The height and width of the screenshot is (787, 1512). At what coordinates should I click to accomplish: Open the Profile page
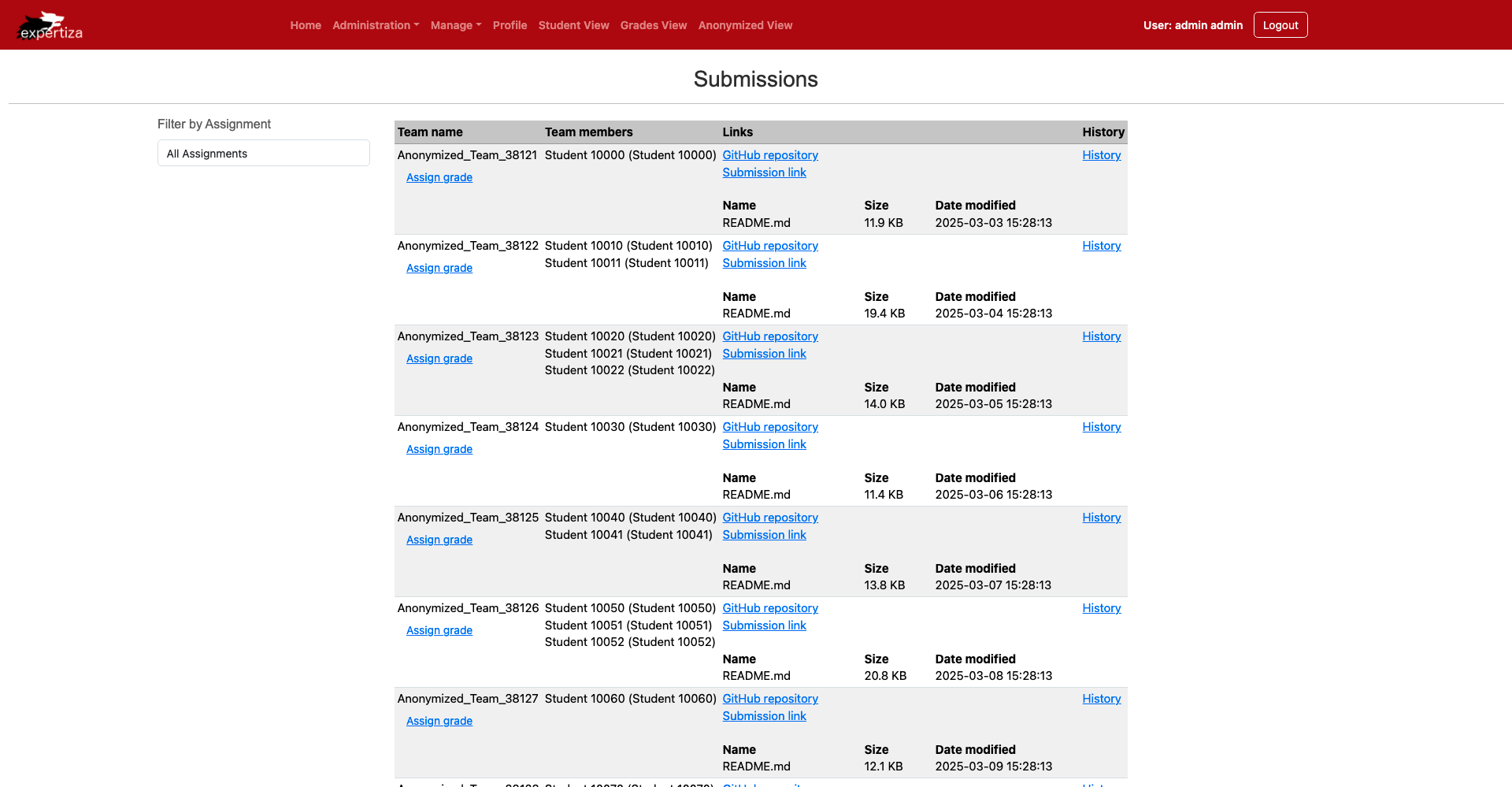pos(510,25)
